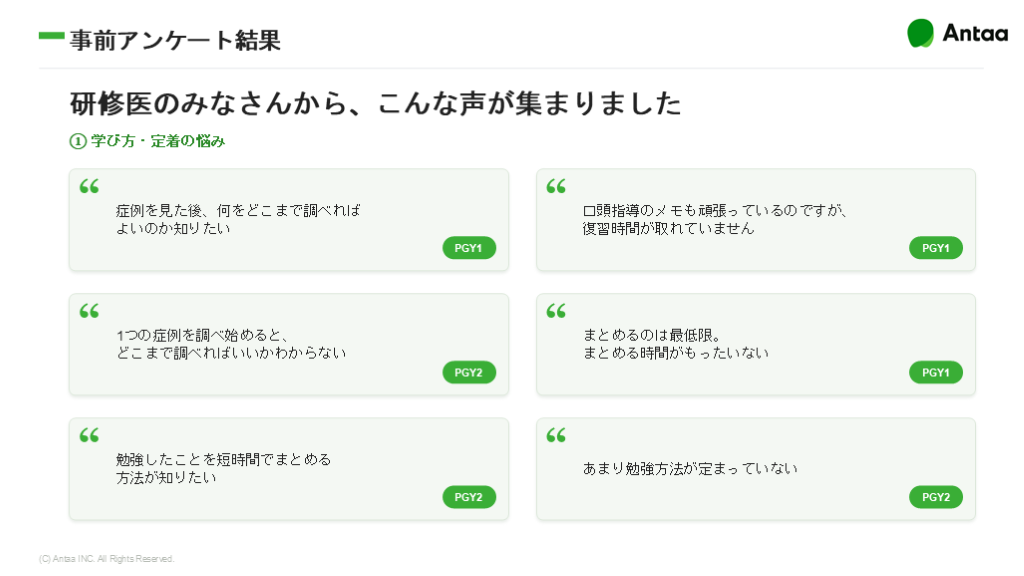This screenshot has height=576, width=1024.
Task: Click the quote mark icon on the 1つの症例 card
Action: (x=89, y=311)
